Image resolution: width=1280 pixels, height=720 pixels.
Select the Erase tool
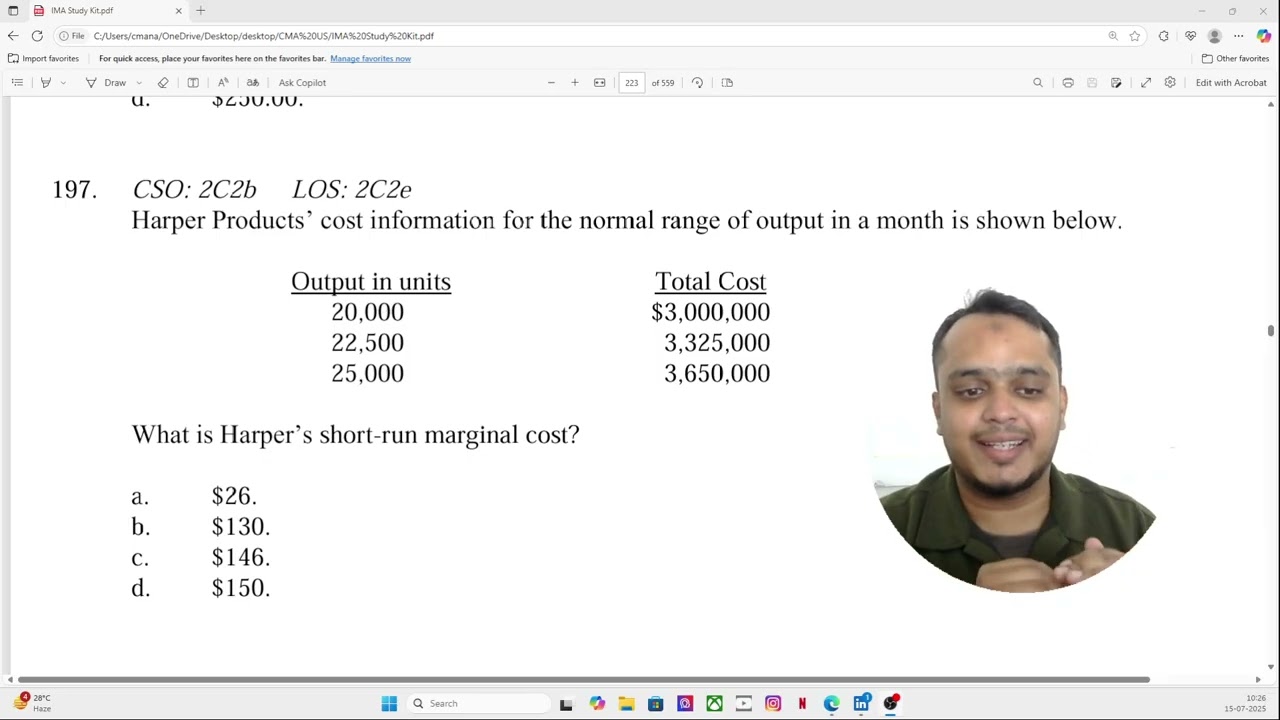163,82
